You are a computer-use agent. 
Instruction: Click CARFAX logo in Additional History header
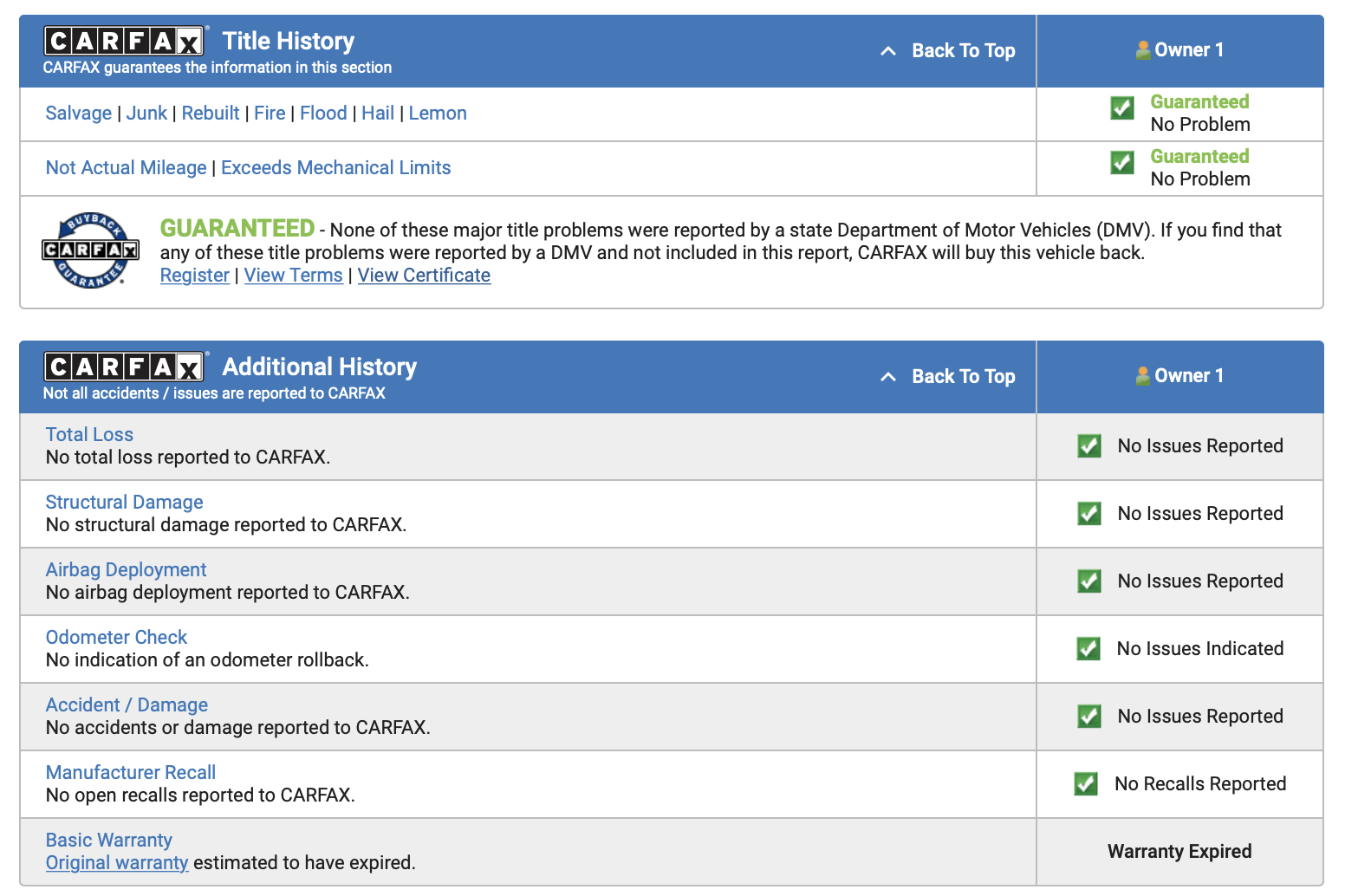pos(125,367)
